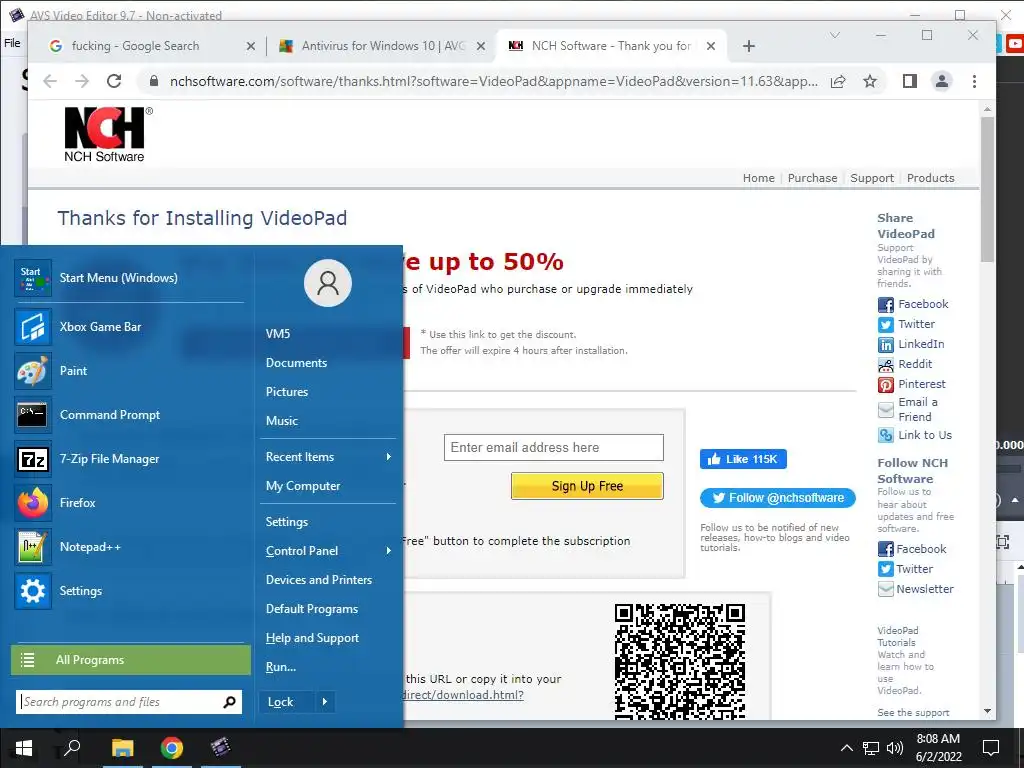Open My Computer from start menu
The width and height of the screenshot is (1024, 768).
pos(303,486)
